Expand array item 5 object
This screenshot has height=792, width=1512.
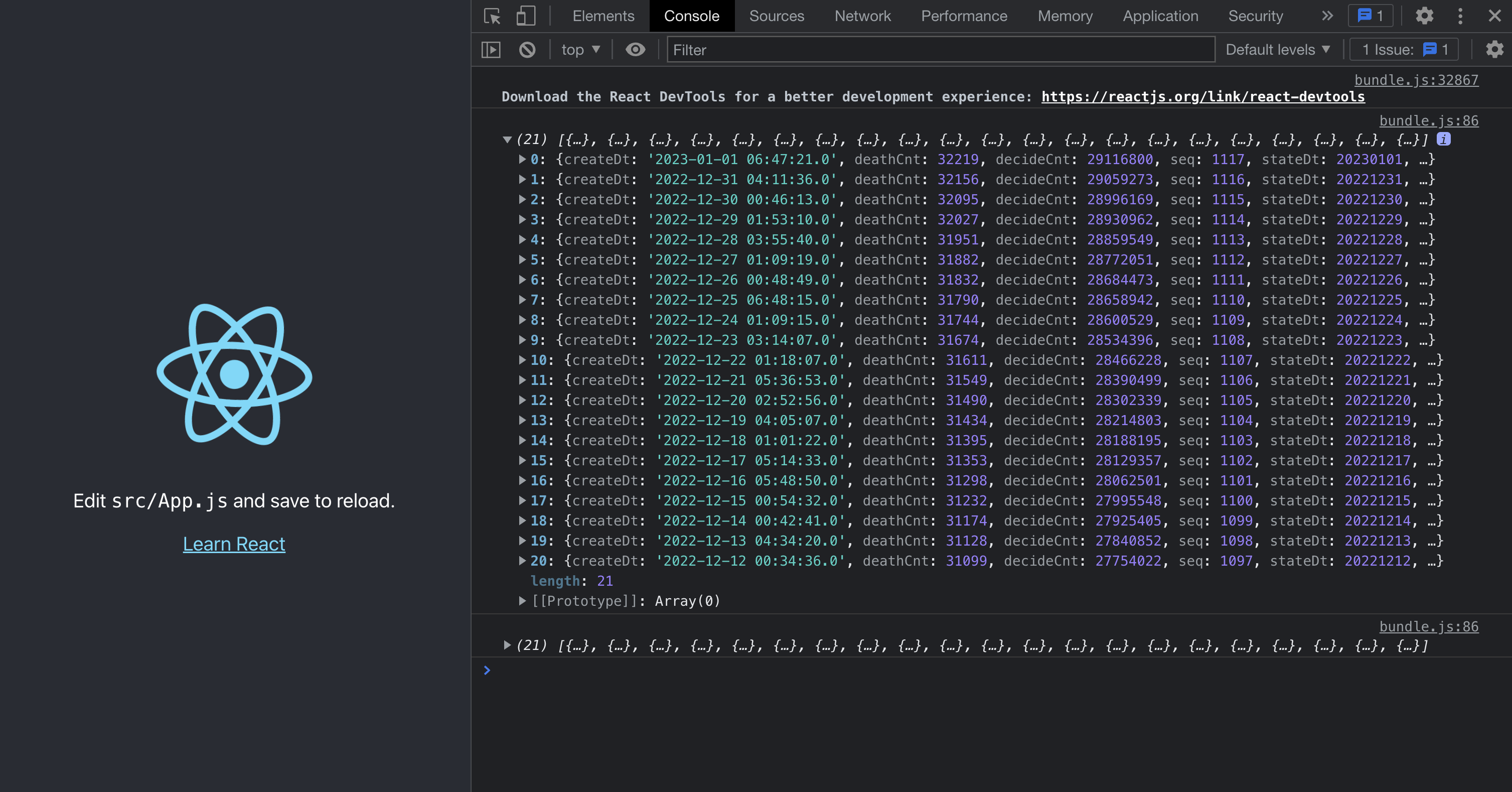tap(522, 259)
